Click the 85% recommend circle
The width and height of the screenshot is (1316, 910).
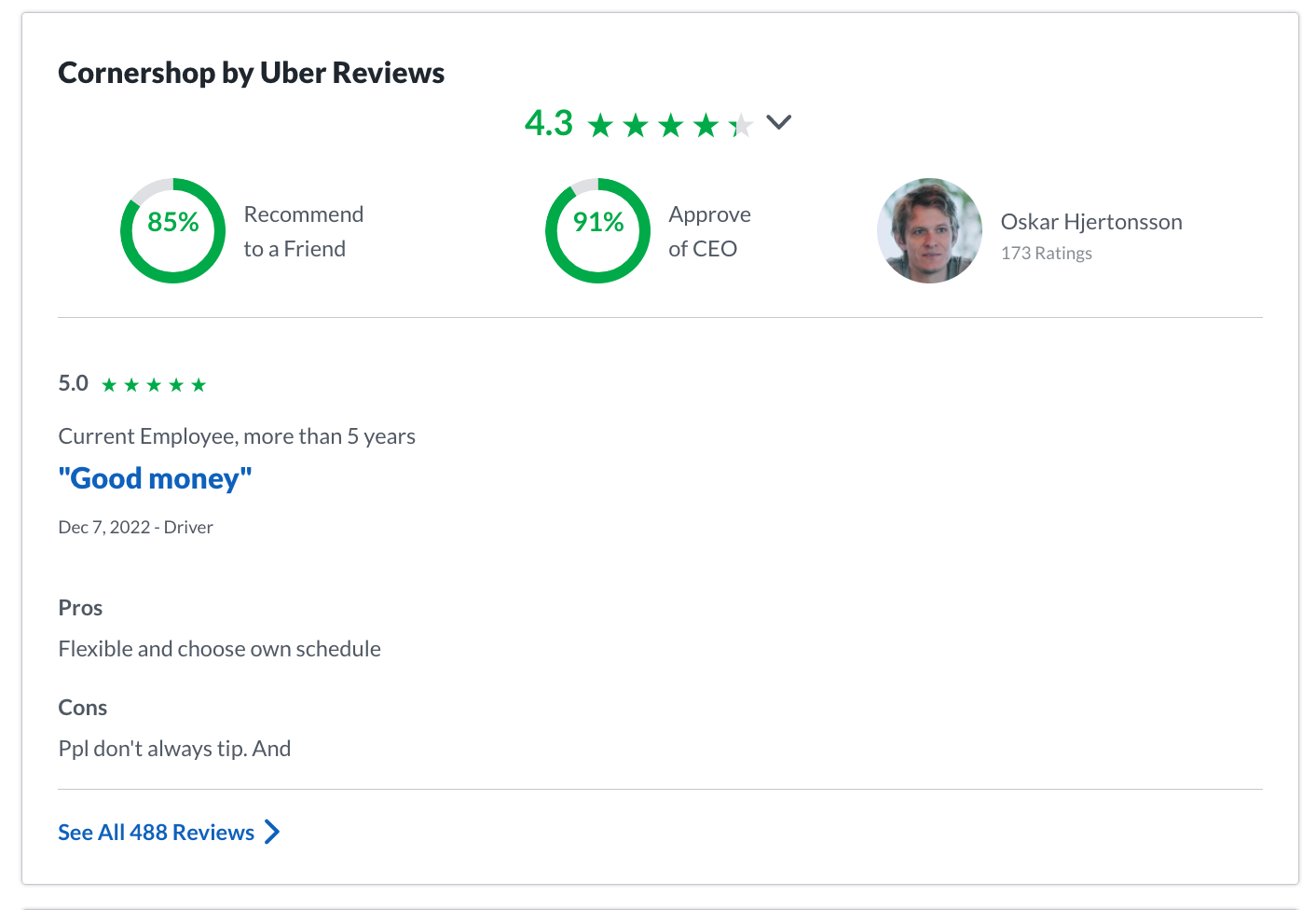click(x=172, y=230)
